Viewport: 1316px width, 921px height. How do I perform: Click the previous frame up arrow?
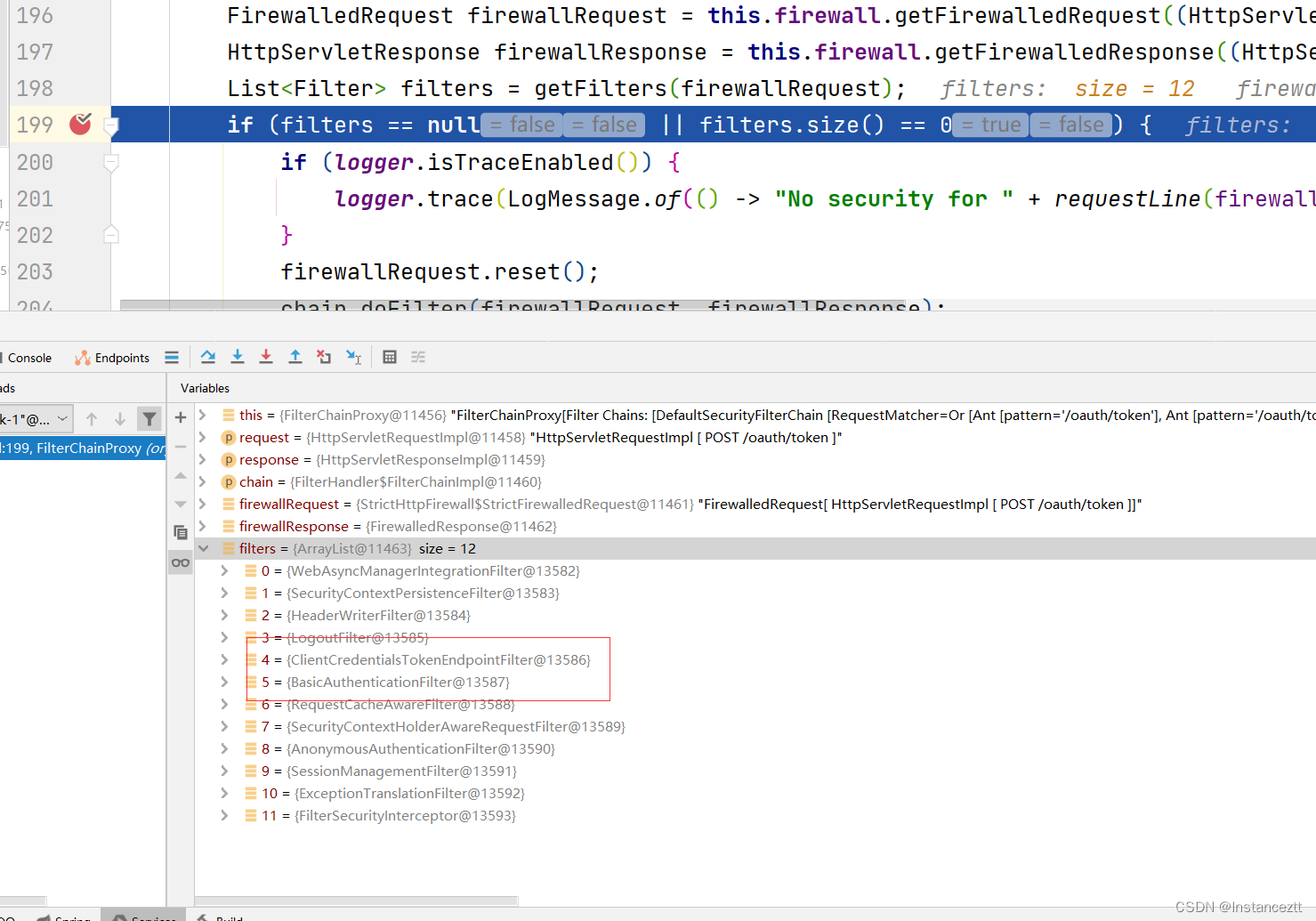(92, 418)
